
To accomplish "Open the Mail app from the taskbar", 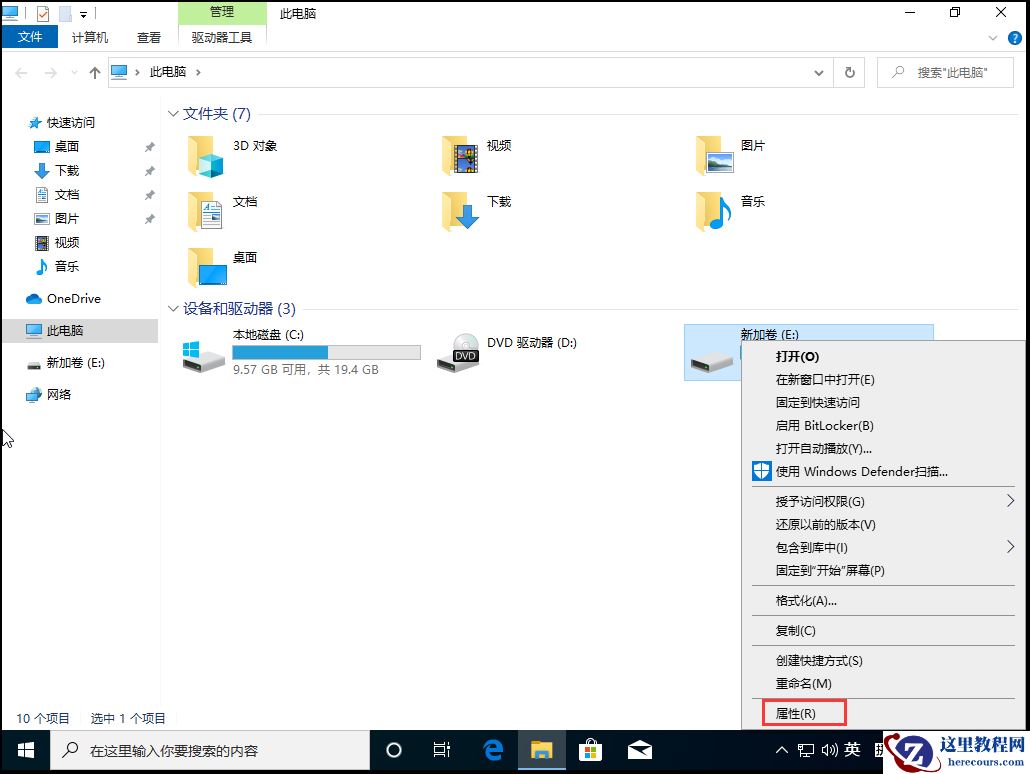I will coord(640,750).
